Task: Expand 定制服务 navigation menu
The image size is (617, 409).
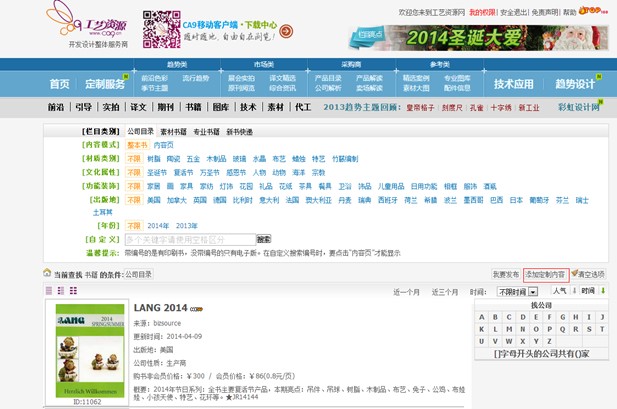Action: [111, 84]
